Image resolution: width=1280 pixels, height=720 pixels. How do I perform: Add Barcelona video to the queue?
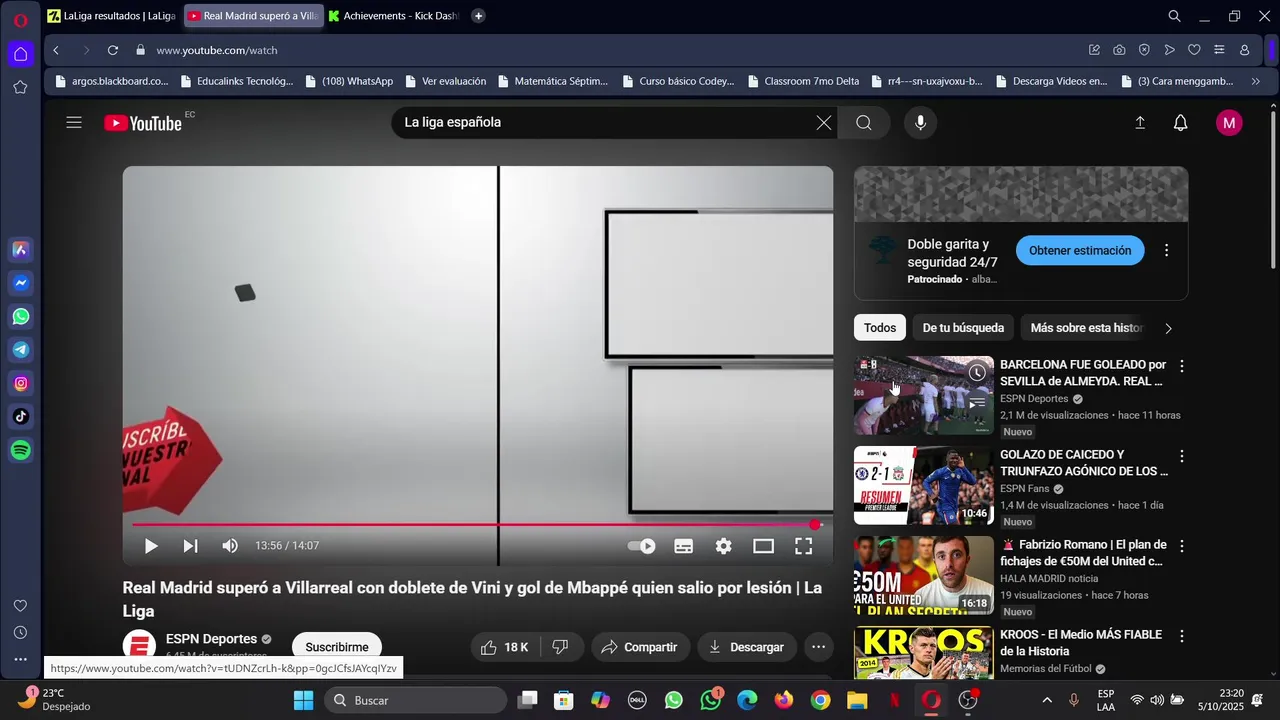pyautogui.click(x=977, y=403)
